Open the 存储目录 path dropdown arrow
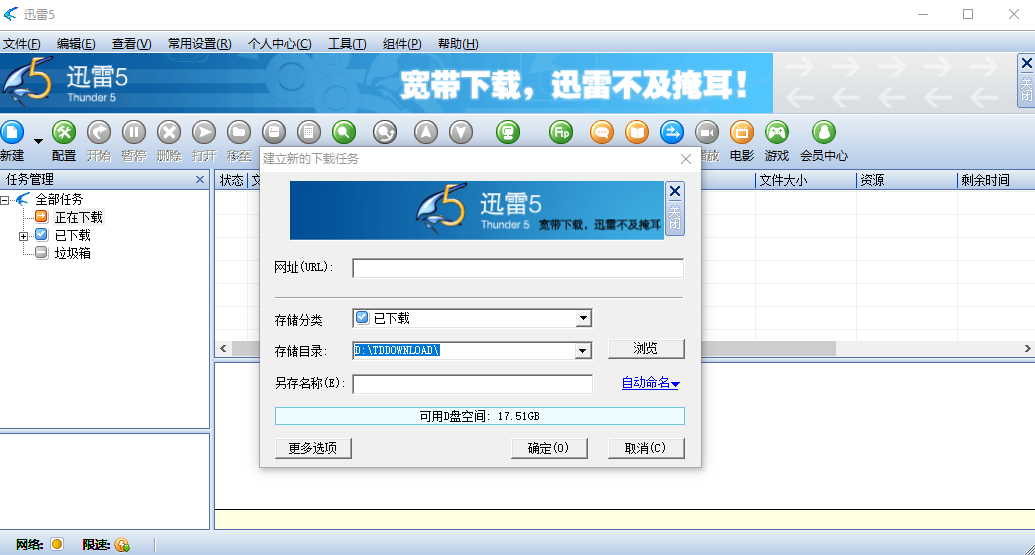Screen dimensions: 1035x555 [x=582, y=350]
